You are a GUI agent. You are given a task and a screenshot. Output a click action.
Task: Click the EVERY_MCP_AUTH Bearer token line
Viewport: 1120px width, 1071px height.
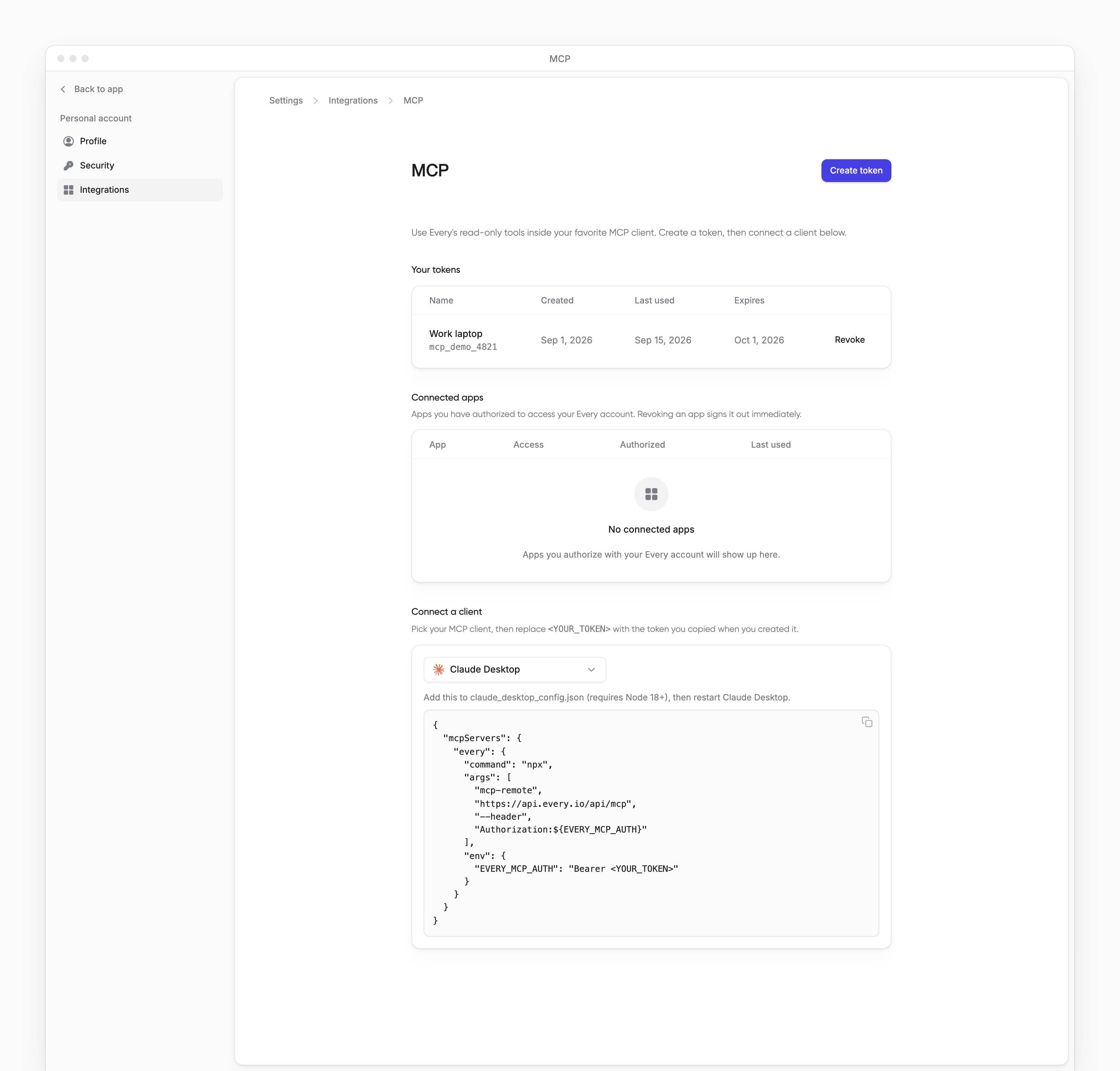pos(576,869)
